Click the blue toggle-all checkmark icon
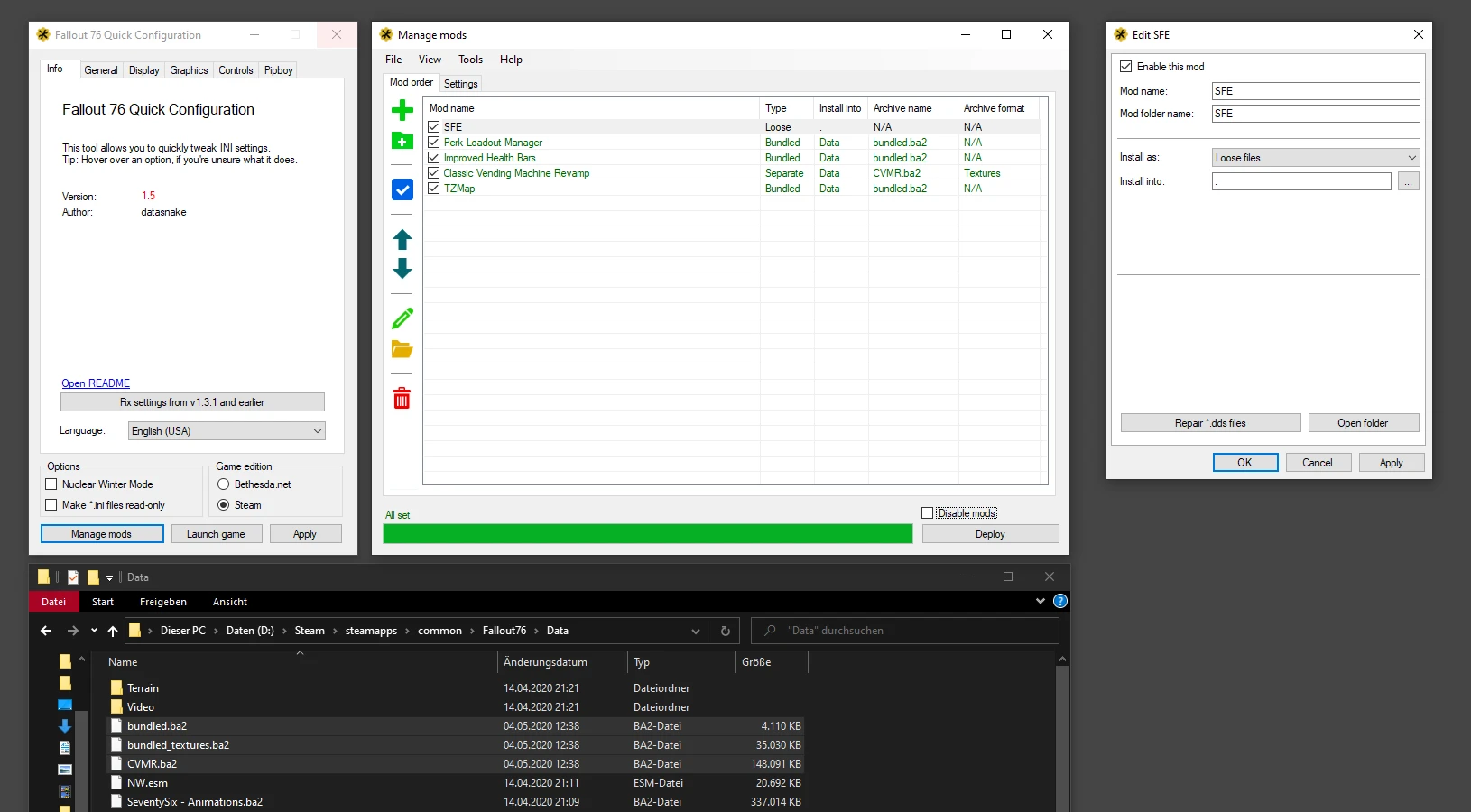 click(x=402, y=189)
